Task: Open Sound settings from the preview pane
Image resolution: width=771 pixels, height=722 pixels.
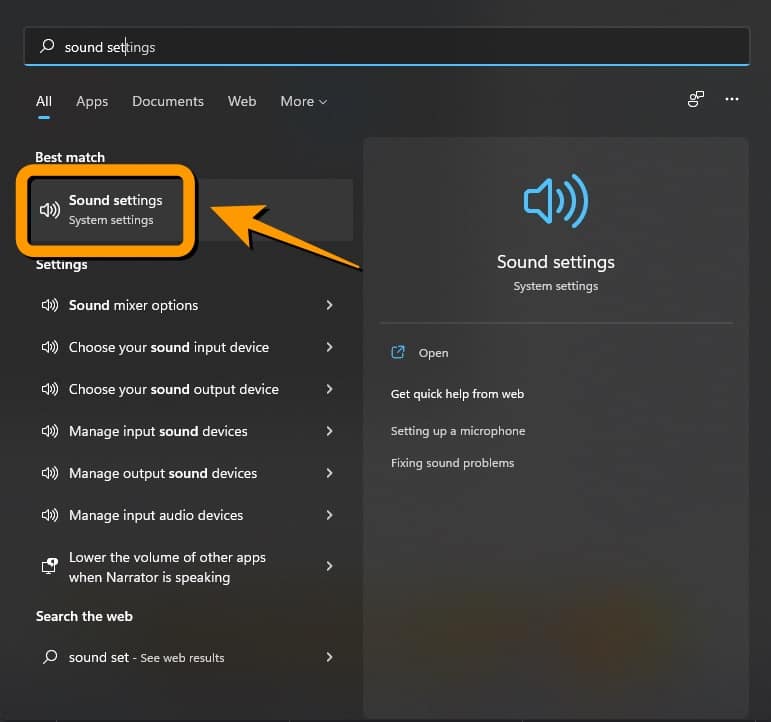Action: 433,353
